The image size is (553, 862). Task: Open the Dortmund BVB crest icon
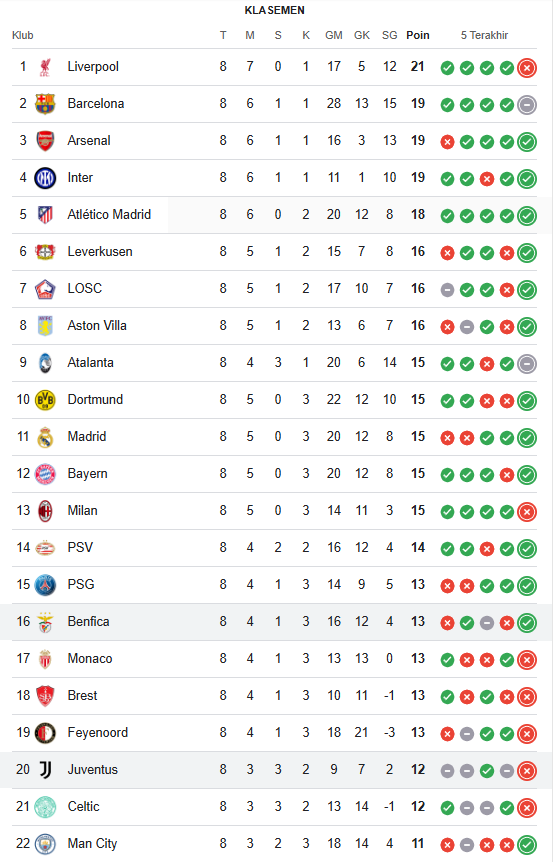coord(45,400)
